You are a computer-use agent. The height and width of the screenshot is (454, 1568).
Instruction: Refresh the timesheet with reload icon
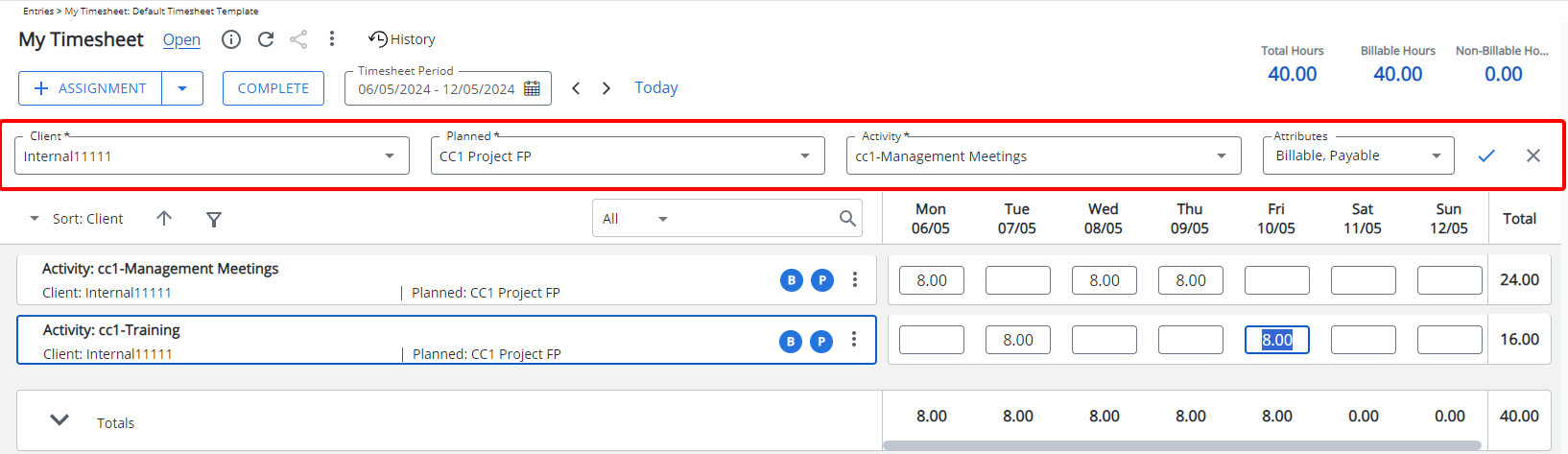click(266, 39)
